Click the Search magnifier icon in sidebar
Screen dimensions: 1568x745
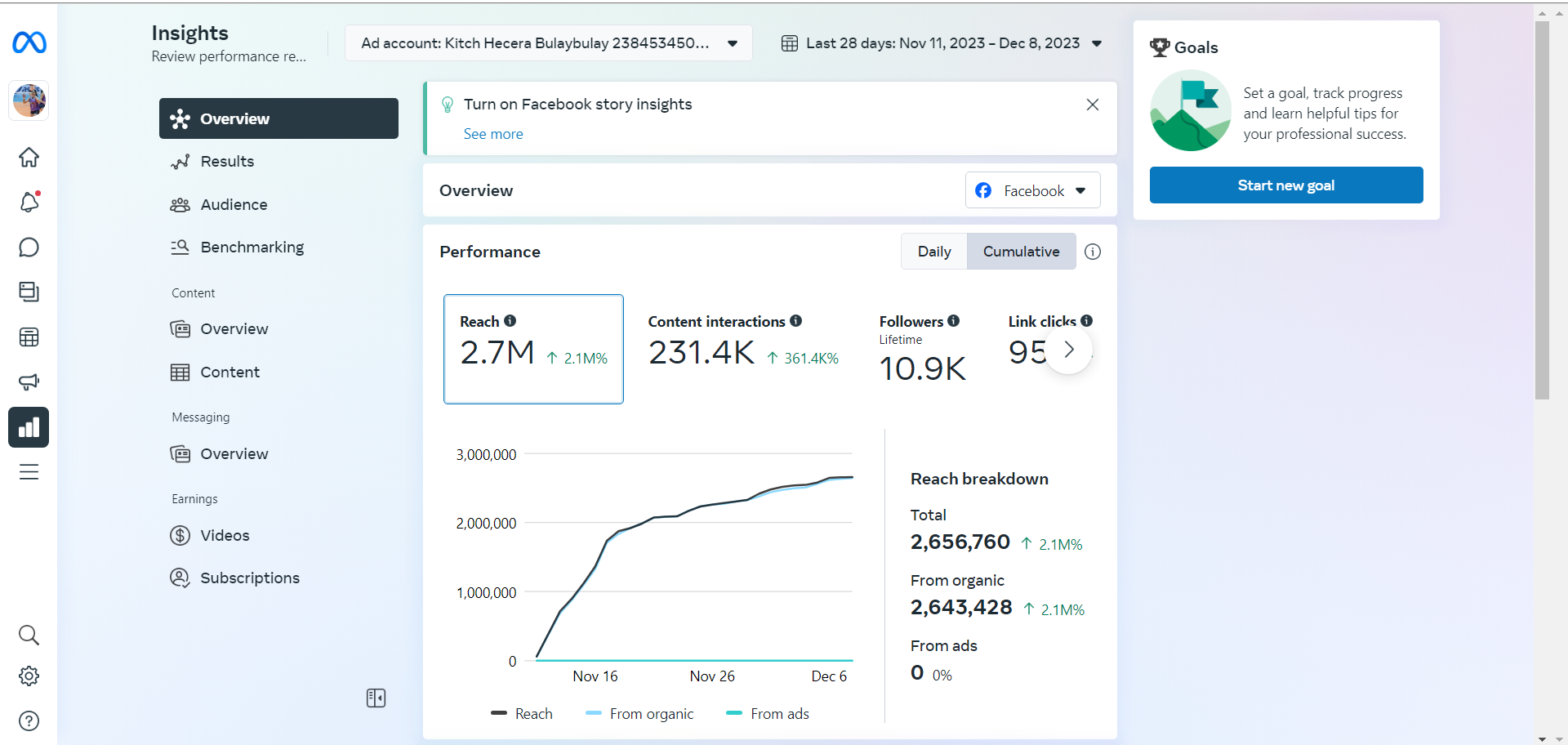(29, 635)
